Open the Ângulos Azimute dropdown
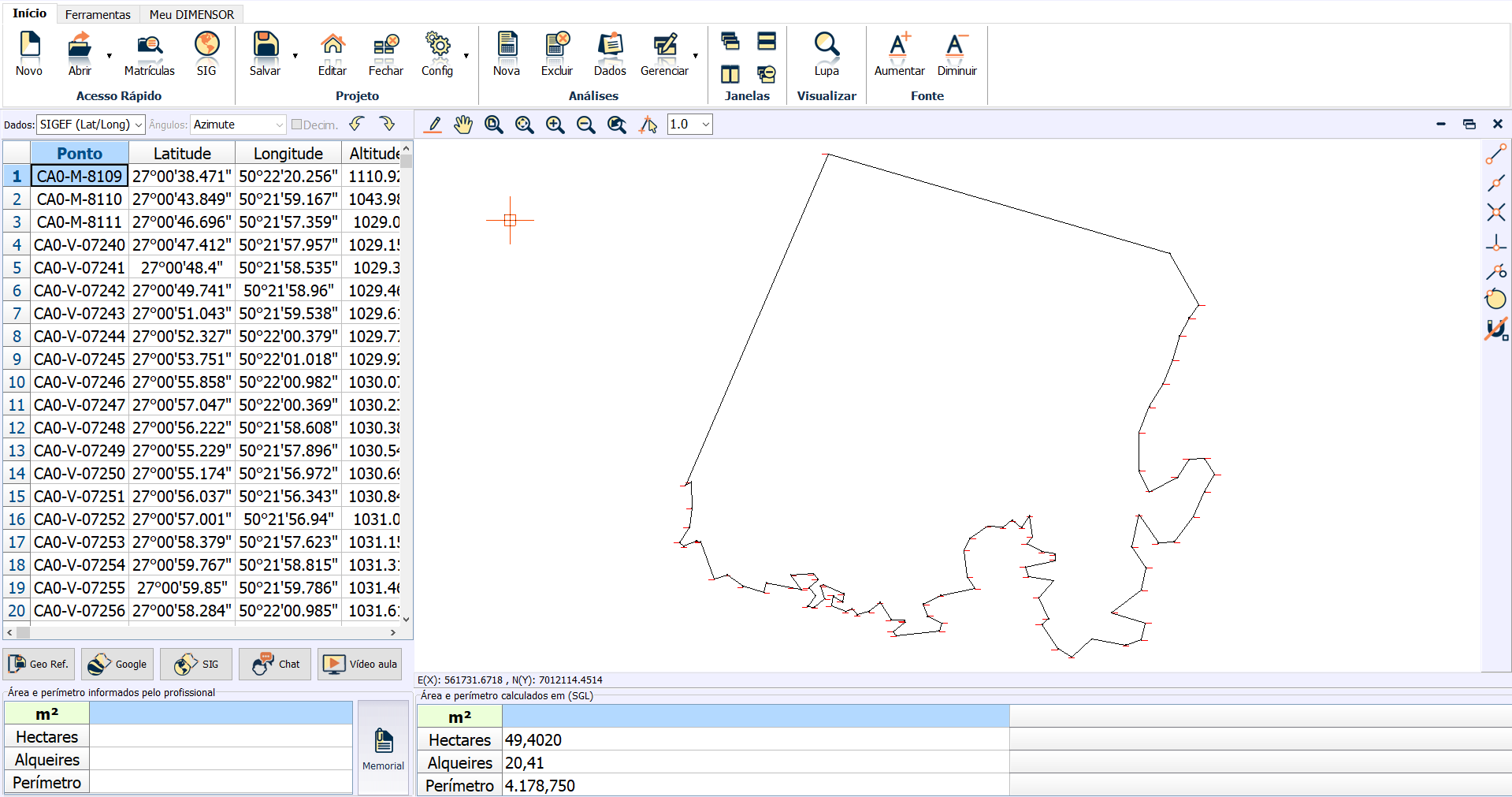 [x=279, y=125]
